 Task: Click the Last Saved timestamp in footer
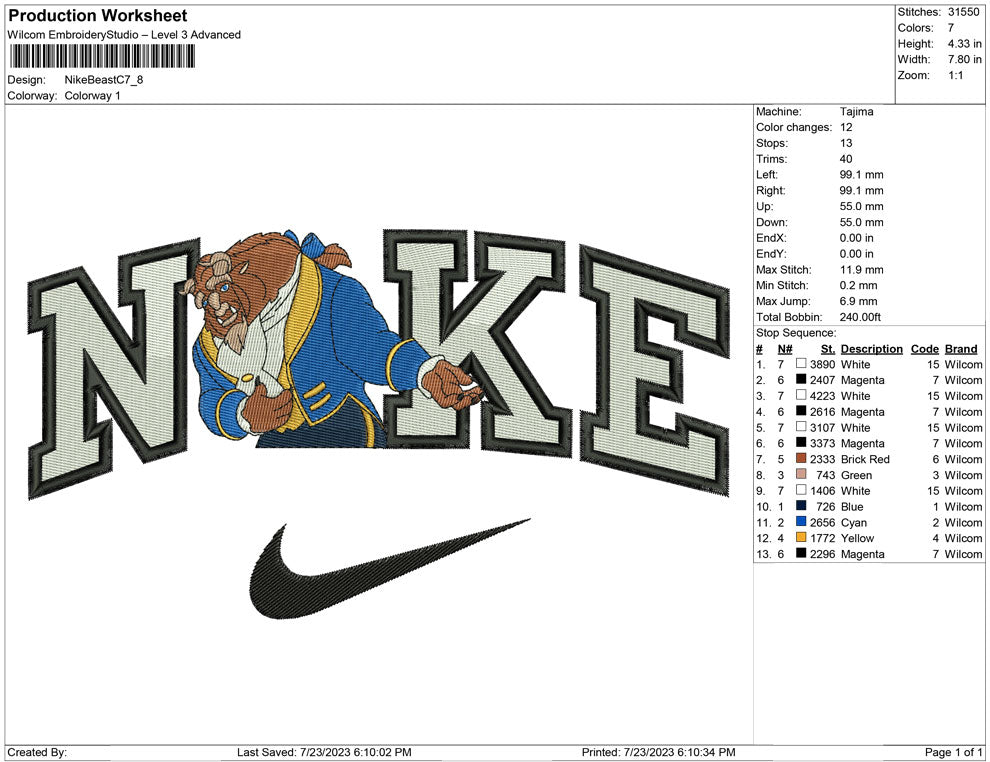coord(324,752)
